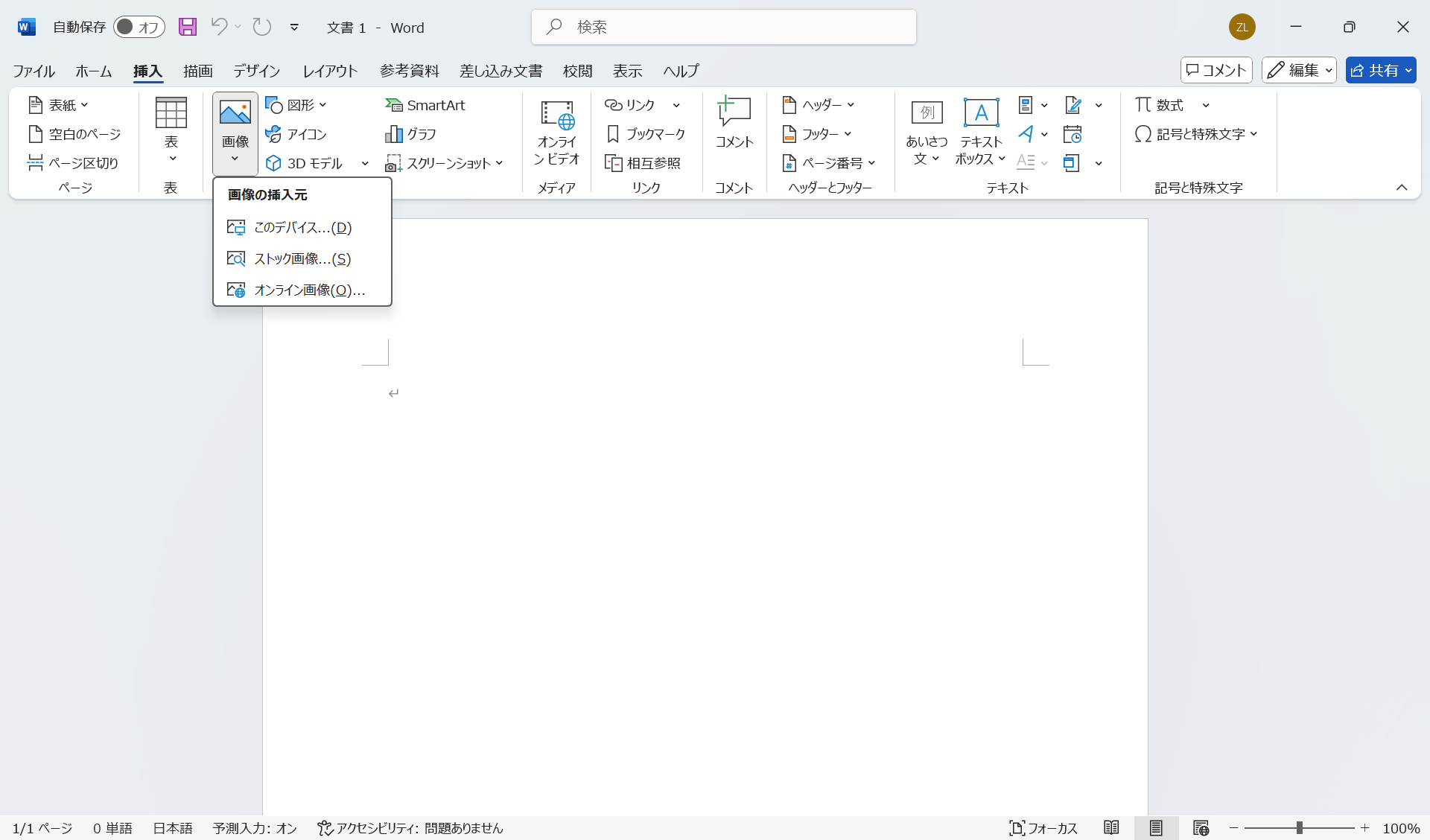
Task: Switch to the 校閲 ribbon tab
Action: (x=578, y=71)
